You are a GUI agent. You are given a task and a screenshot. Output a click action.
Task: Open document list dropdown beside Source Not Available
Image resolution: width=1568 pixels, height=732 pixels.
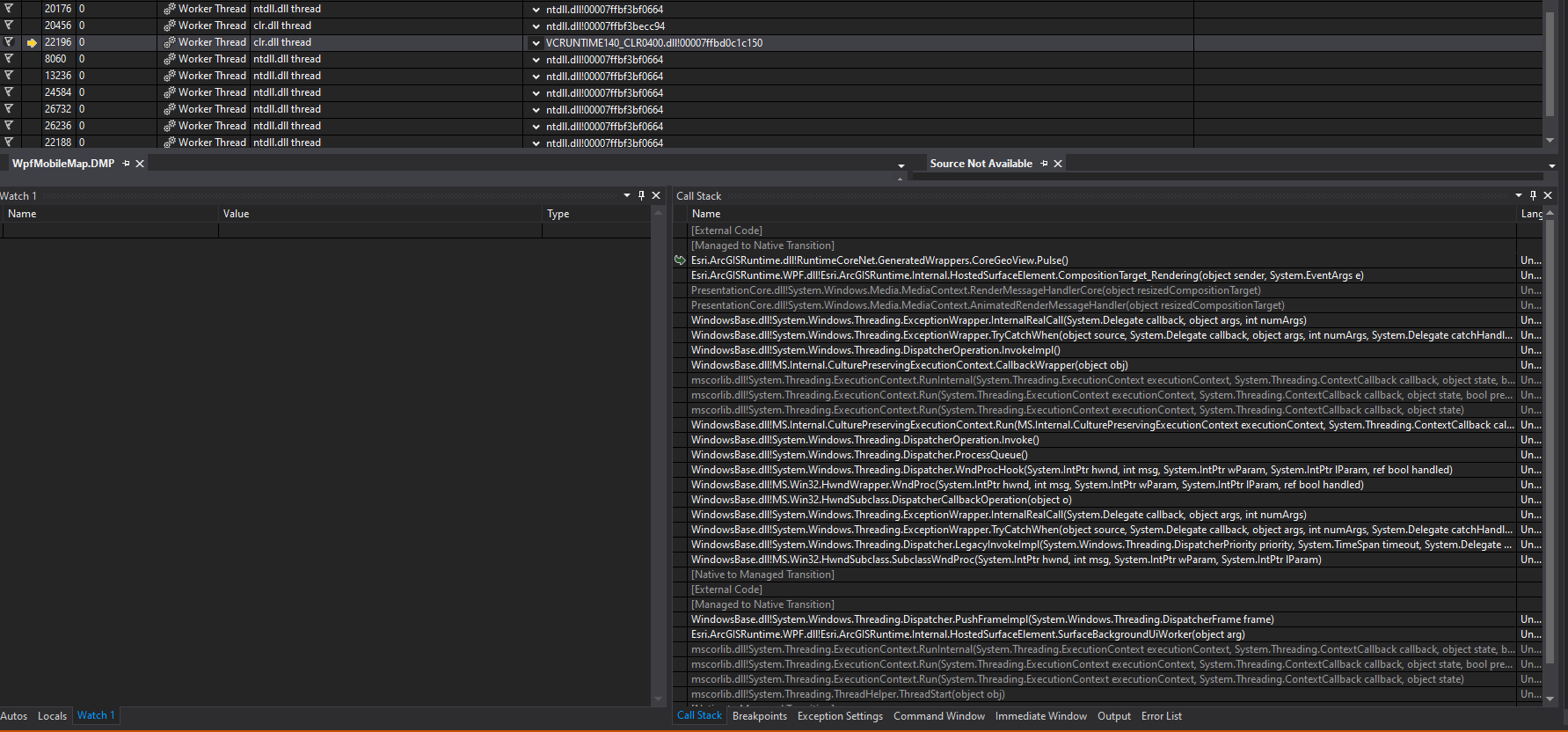[x=1552, y=165]
